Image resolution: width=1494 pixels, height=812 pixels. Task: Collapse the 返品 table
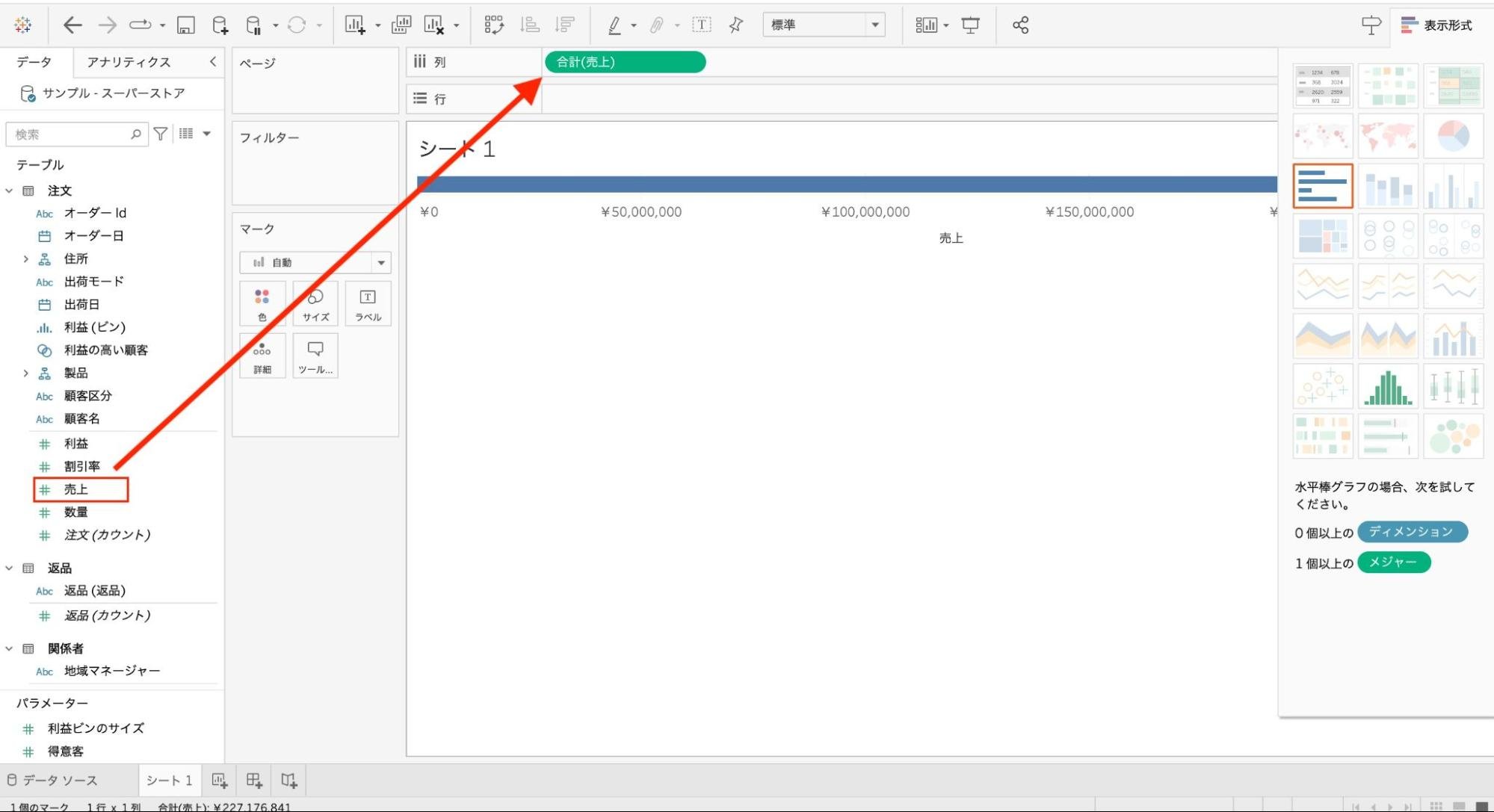pos(9,568)
